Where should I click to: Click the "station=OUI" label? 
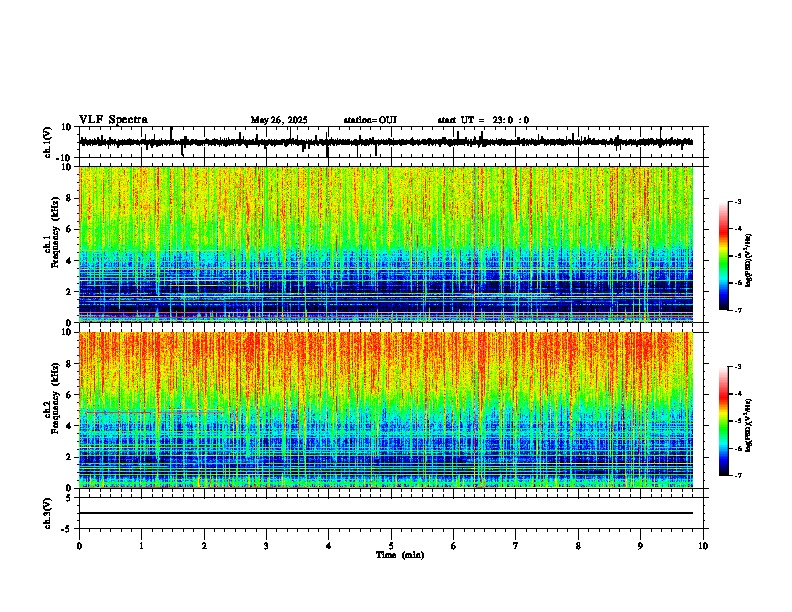tap(370, 120)
